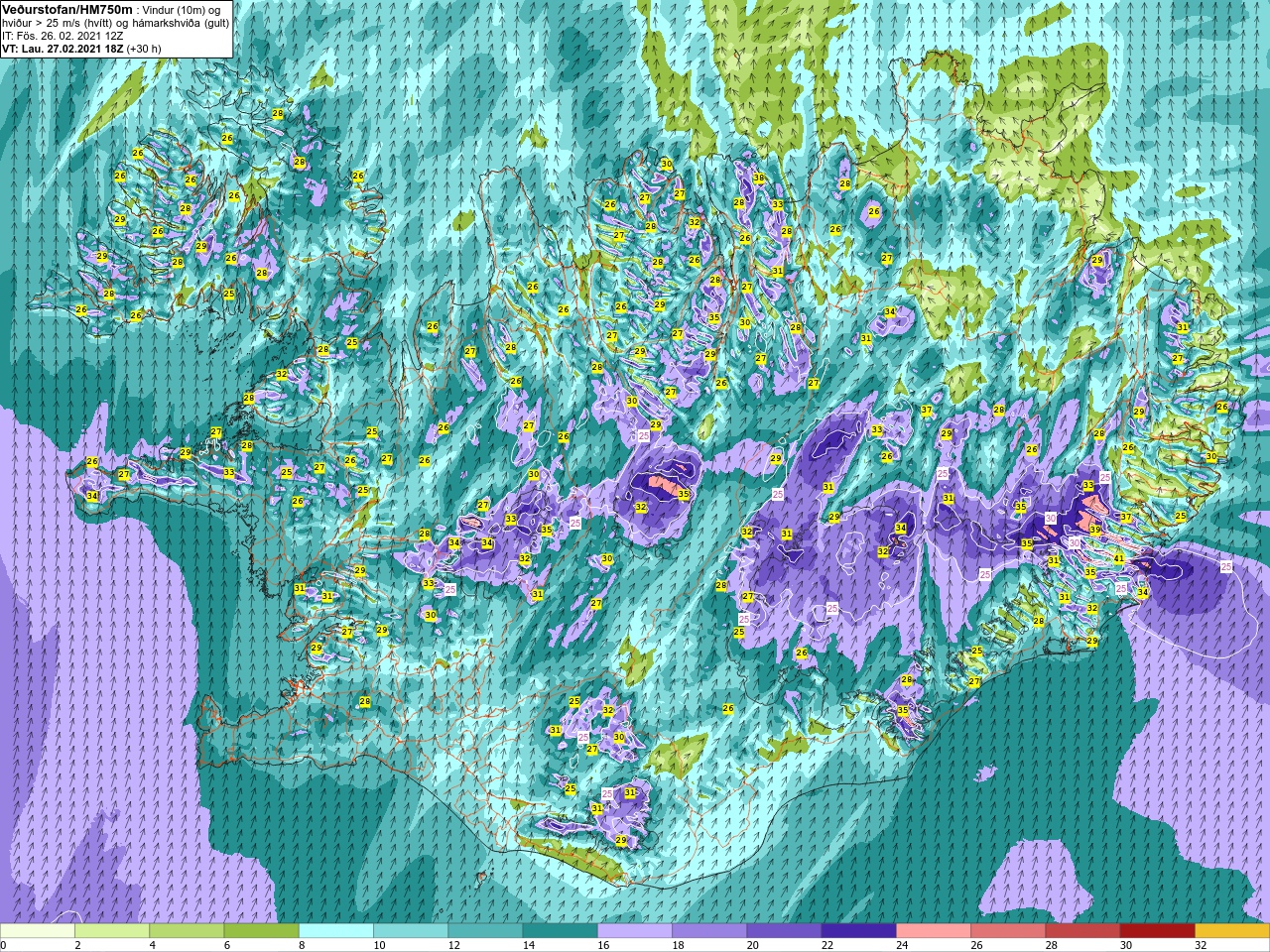The image size is (1270, 952).
Task: Select the 2–4 light green scale swatch
Action: point(112,931)
